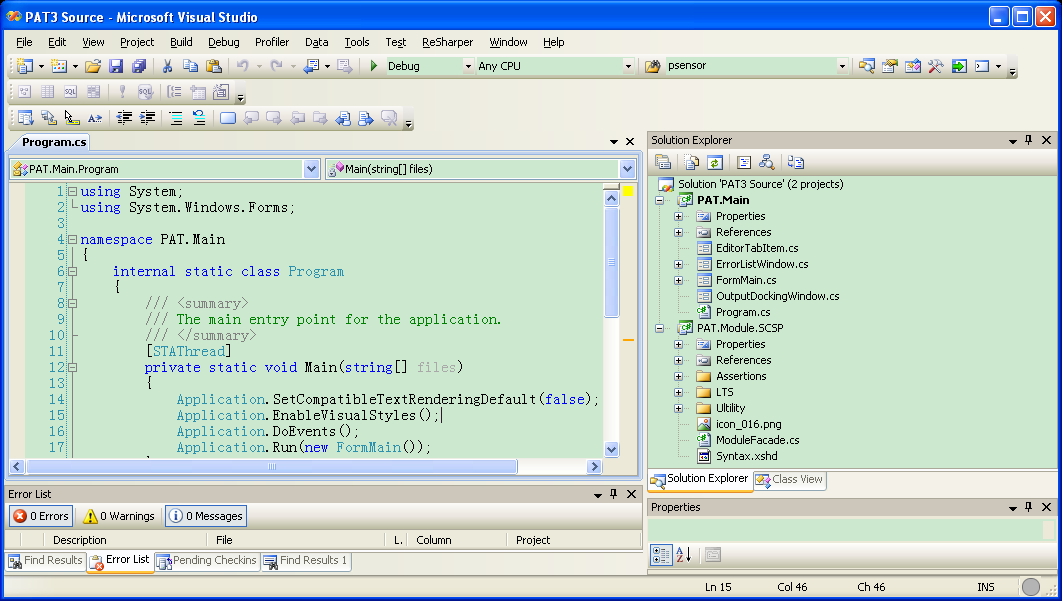The image size is (1062, 601).
Task: Select ModuleFacade.cs in Solution Explorer
Action: tap(757, 440)
